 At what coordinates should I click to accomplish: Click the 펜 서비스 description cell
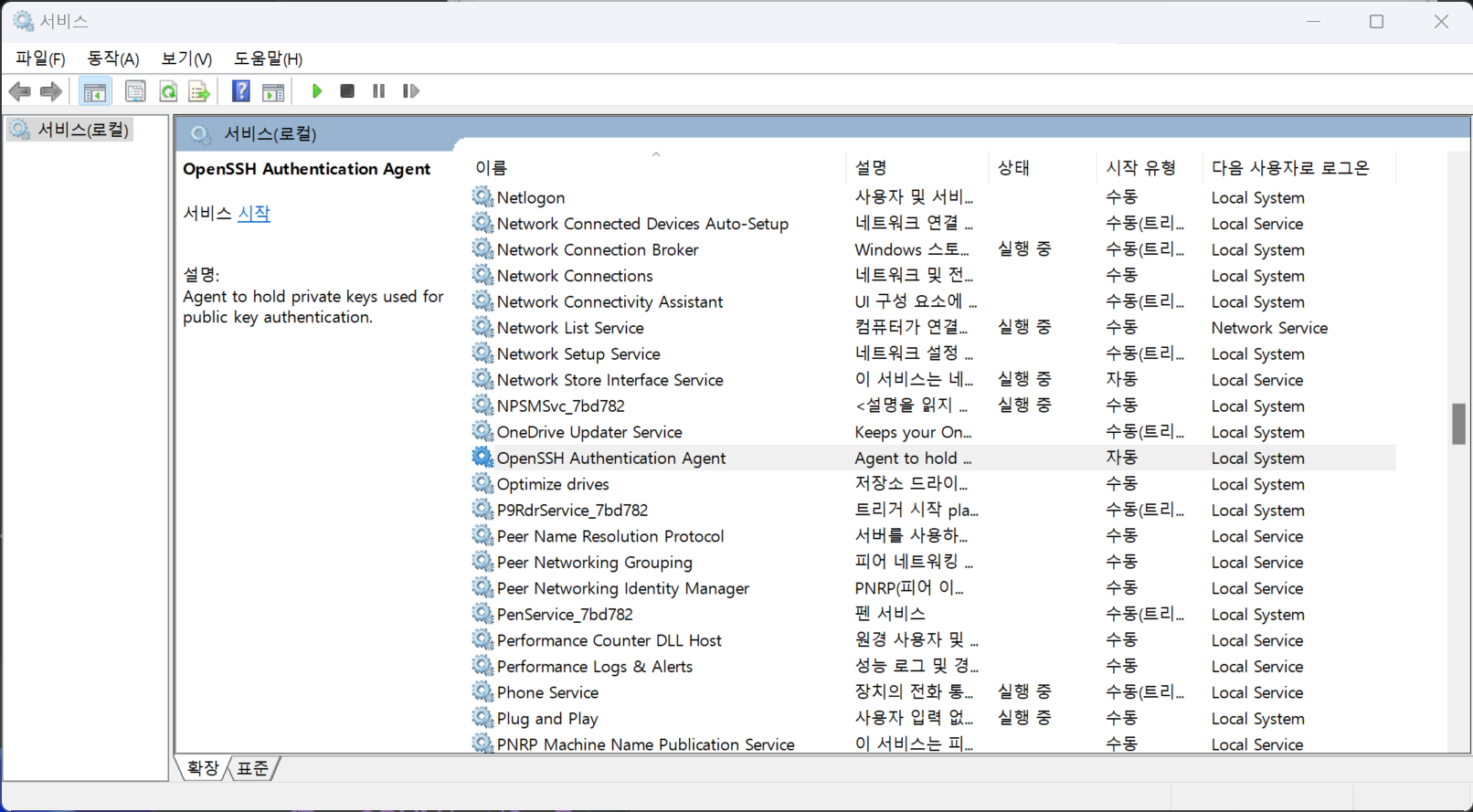[x=890, y=614]
